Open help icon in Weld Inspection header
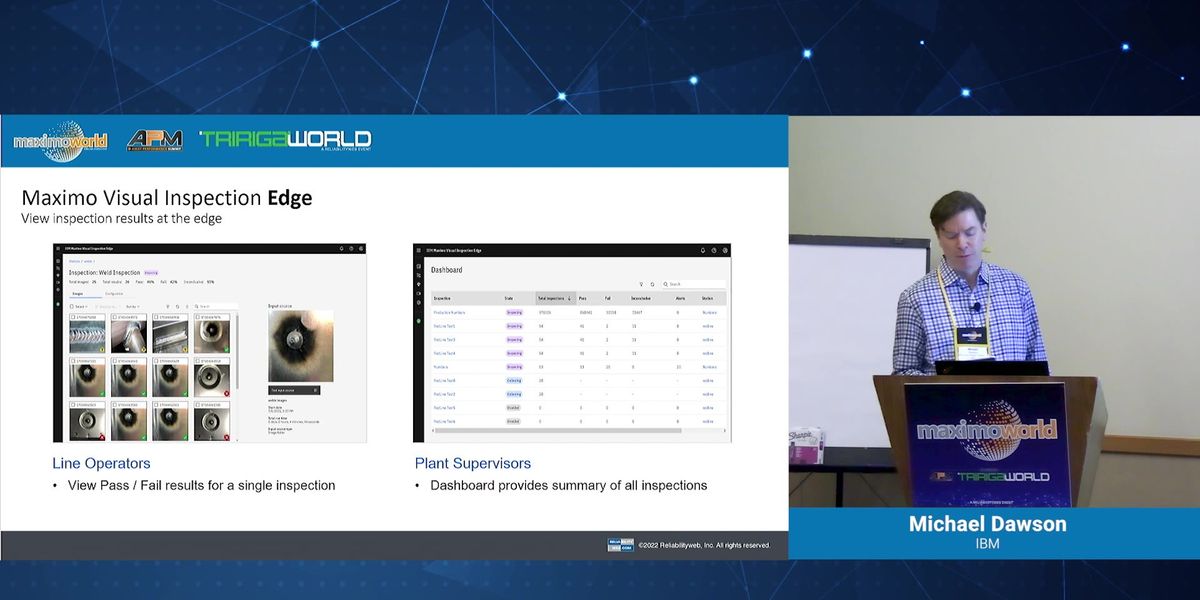 (351, 248)
